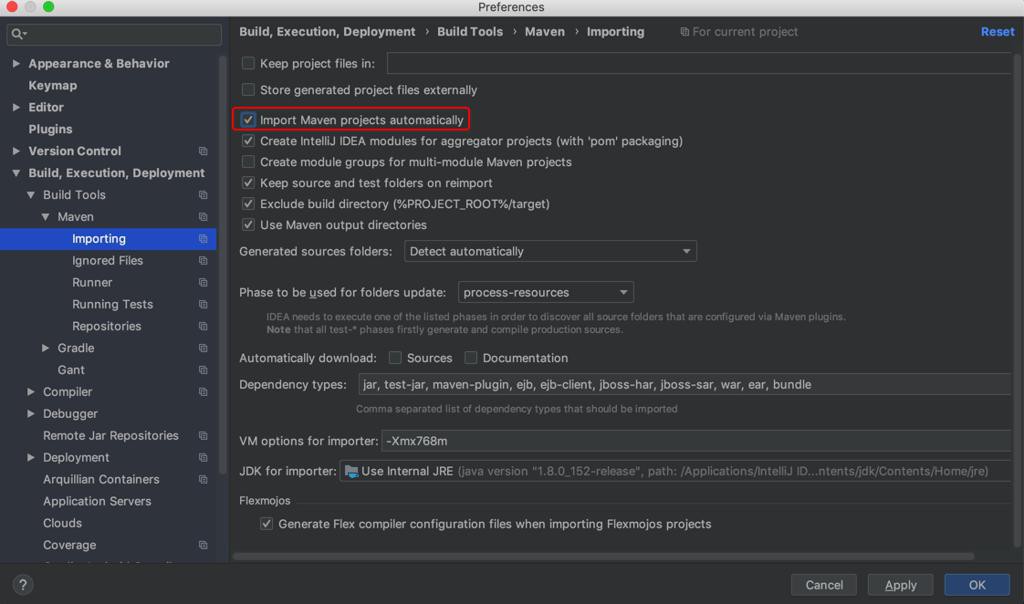The height and width of the screenshot is (604, 1024).
Task: Expand Version Control section
Action: (16, 151)
